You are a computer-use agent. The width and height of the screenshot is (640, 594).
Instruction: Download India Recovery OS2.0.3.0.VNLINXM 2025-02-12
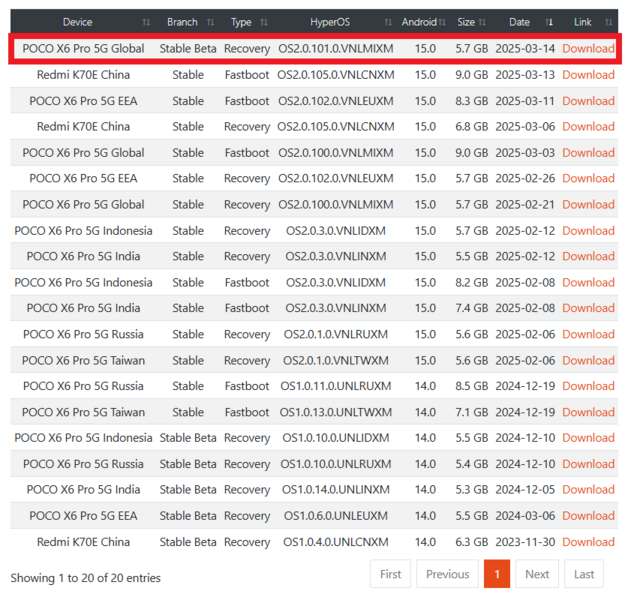pyautogui.click(x=588, y=256)
